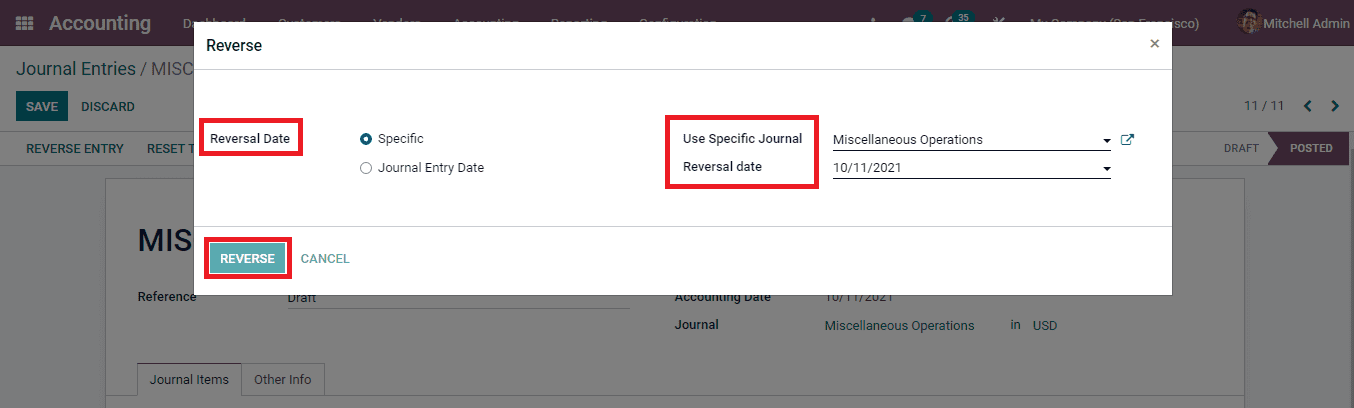Switch to the Other Info tab
The image size is (1354, 408).
click(283, 380)
